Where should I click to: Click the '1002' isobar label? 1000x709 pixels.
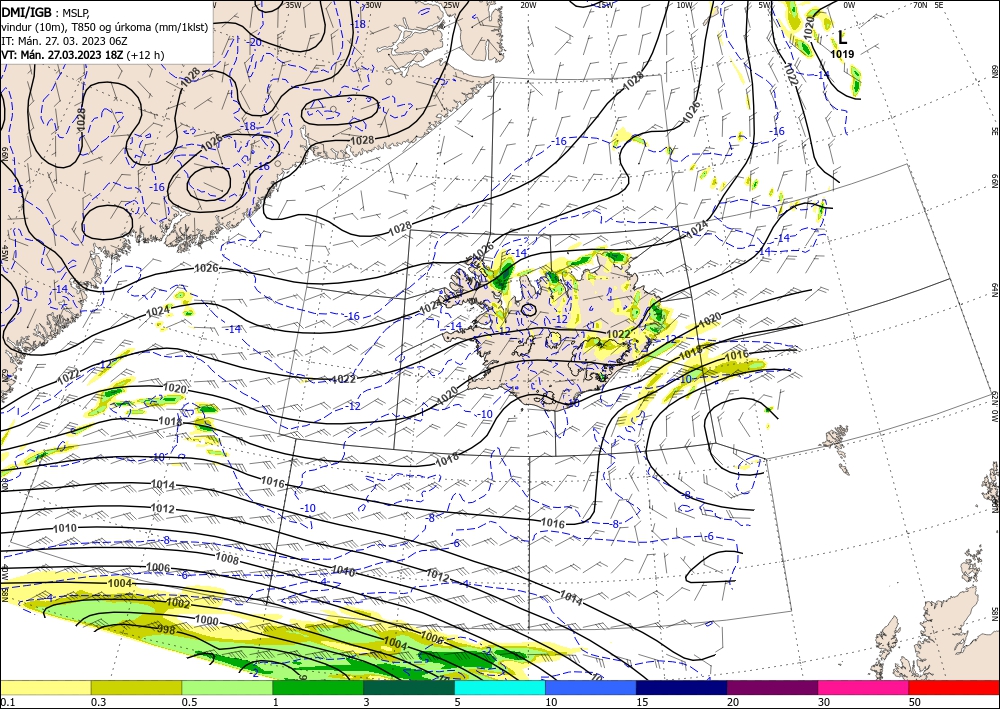click(178, 604)
